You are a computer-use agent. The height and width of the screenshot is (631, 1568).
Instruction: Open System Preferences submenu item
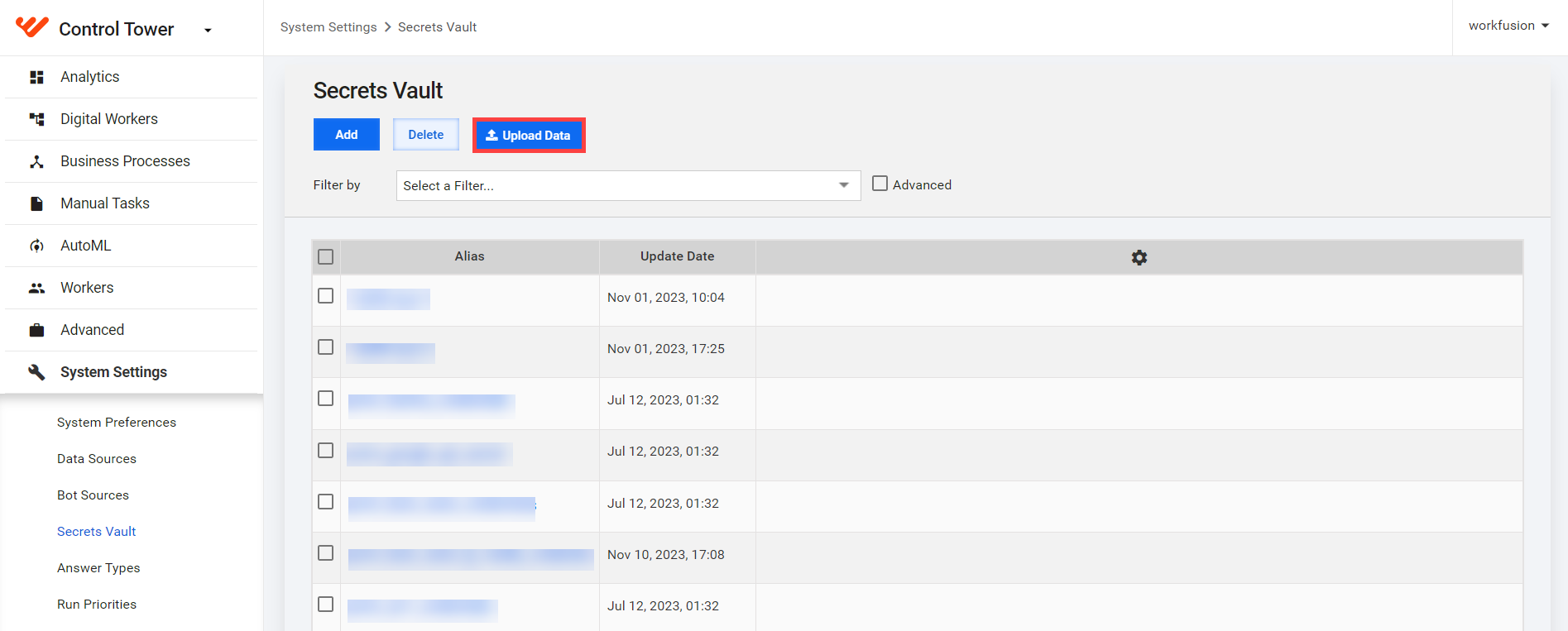117,423
